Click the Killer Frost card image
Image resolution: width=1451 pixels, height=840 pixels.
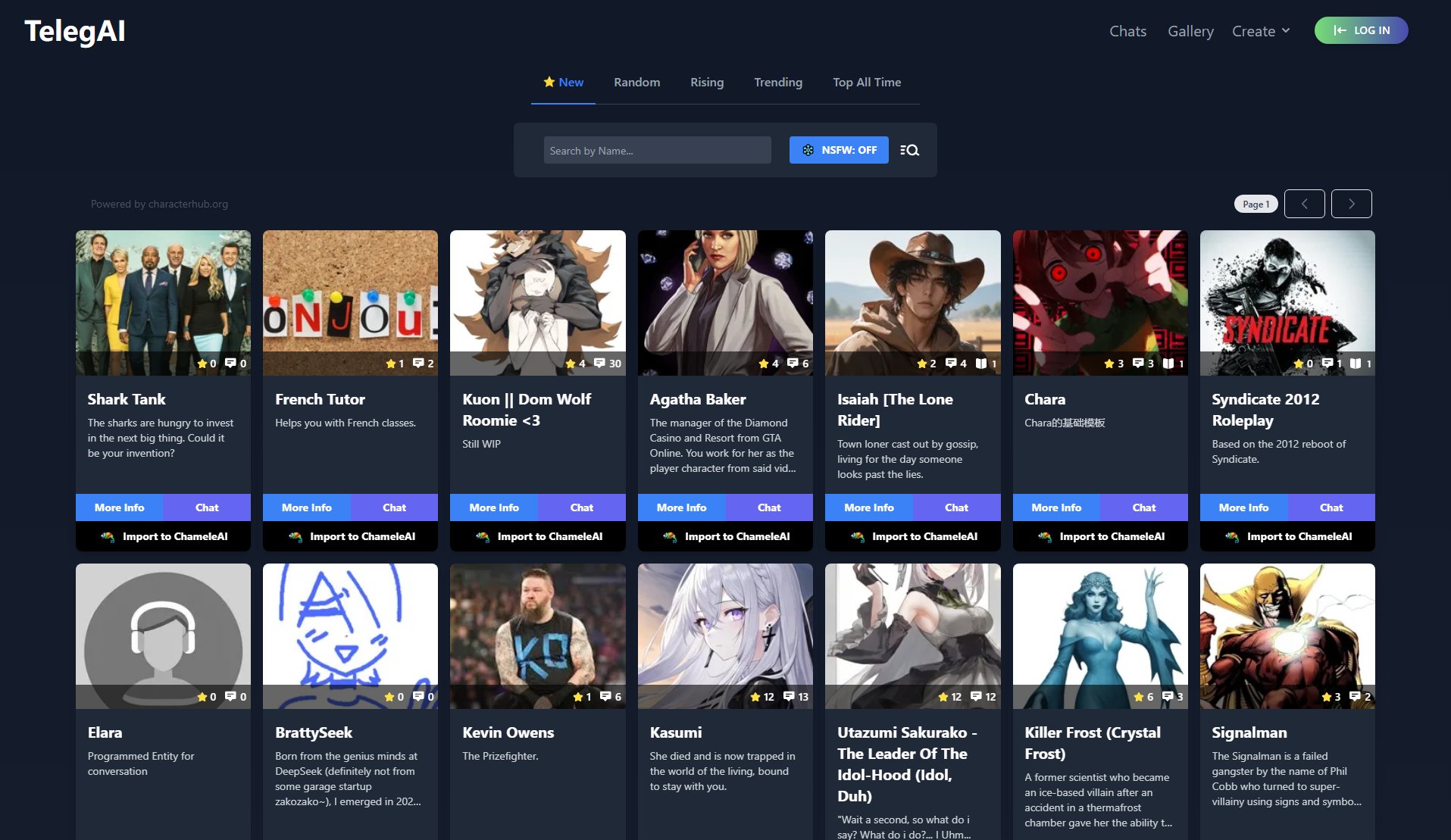pyautogui.click(x=1100, y=635)
